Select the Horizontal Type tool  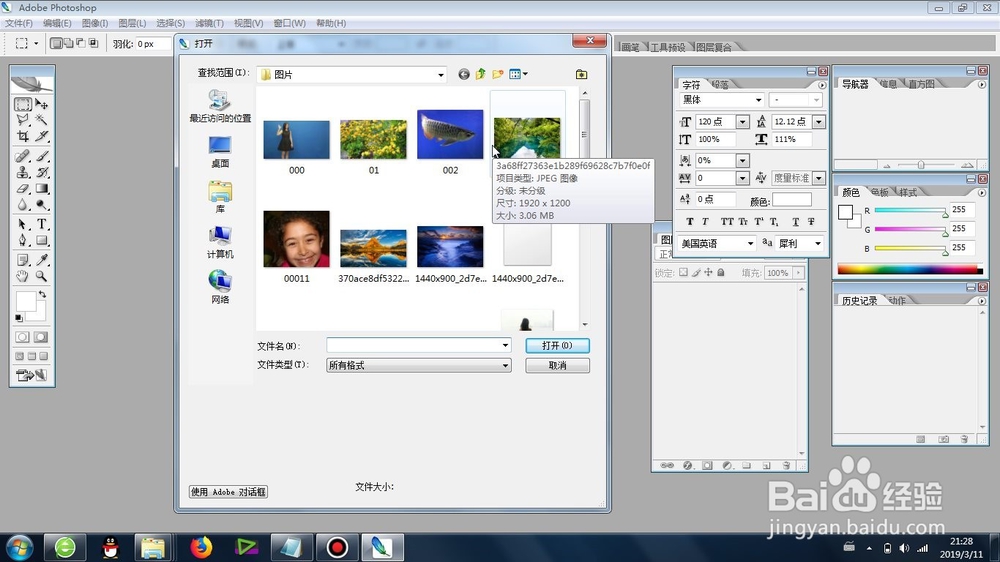[42, 225]
